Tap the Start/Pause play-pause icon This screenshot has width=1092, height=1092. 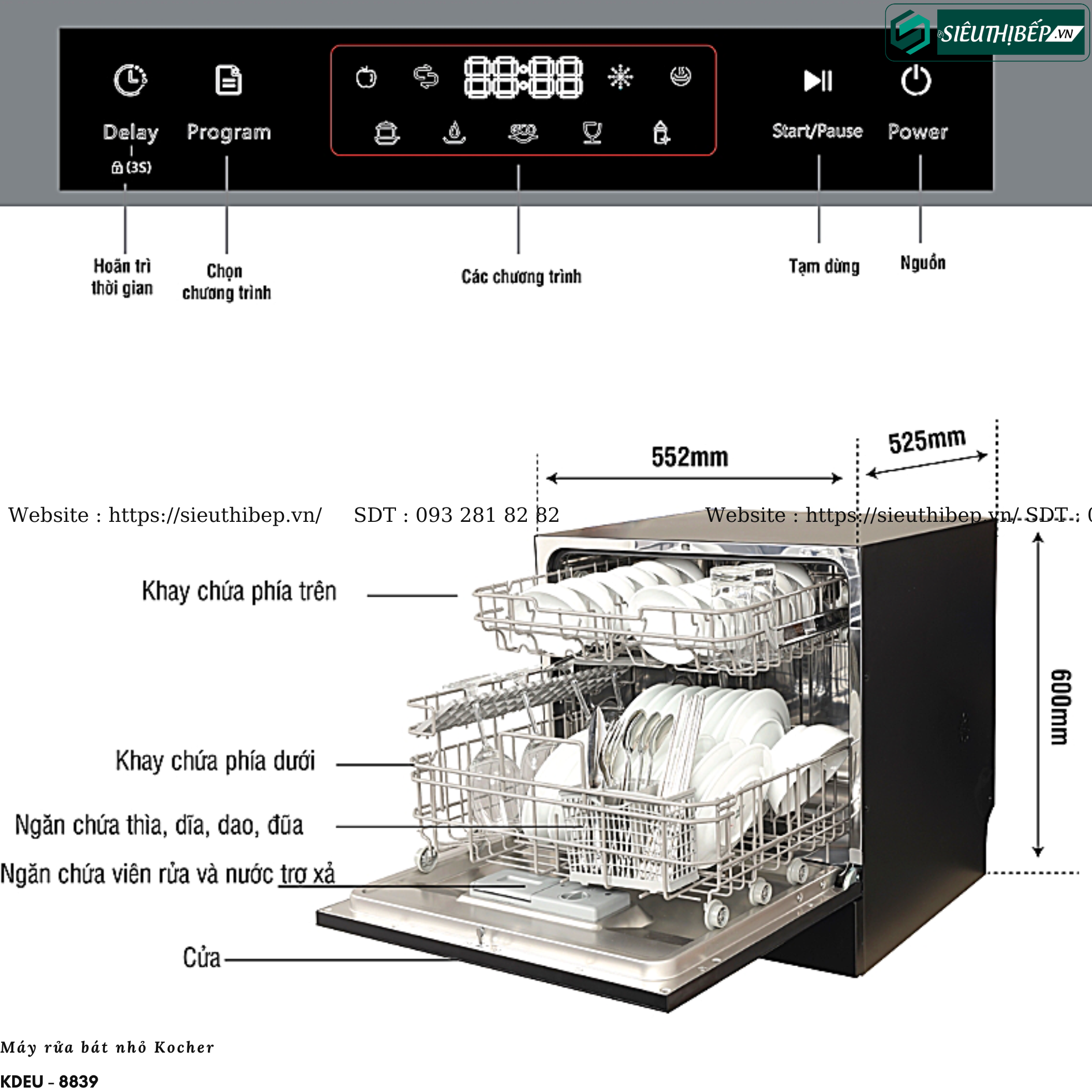tap(818, 80)
